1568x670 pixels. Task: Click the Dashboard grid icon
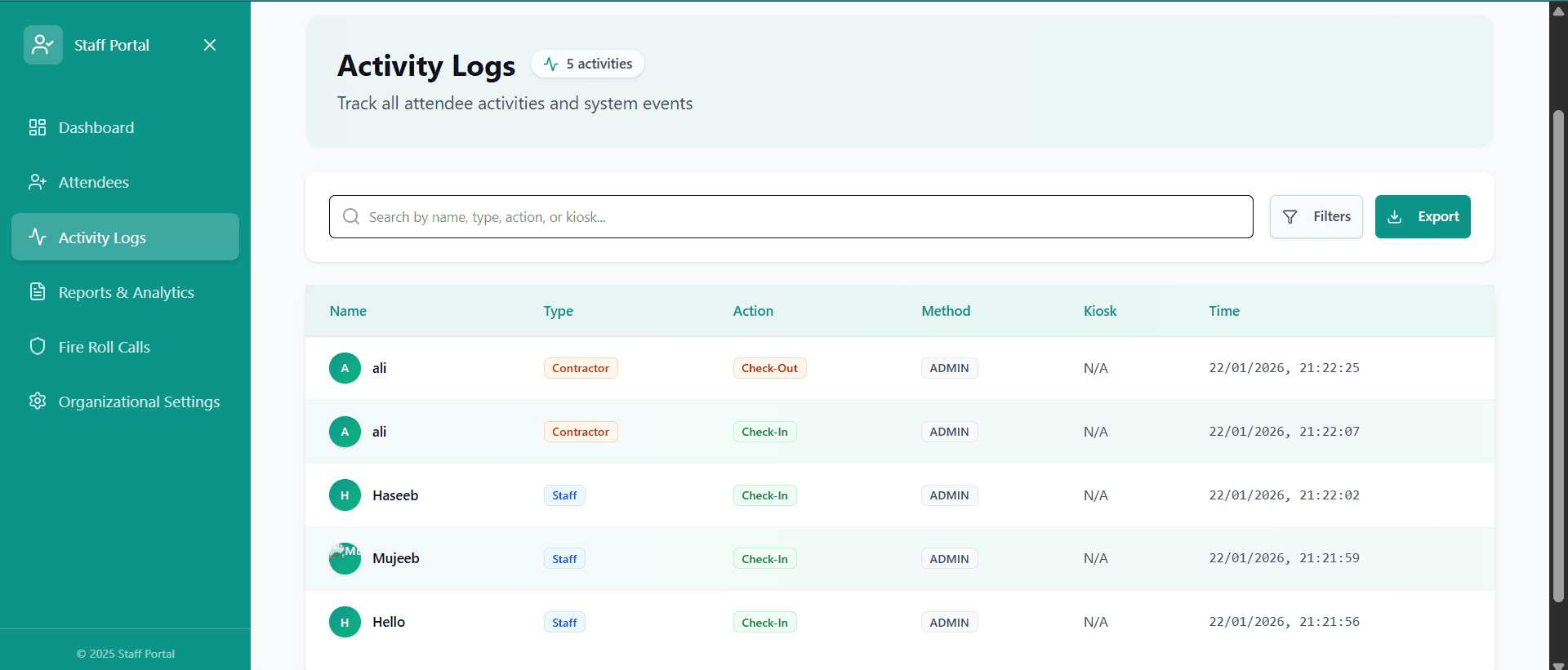(38, 127)
